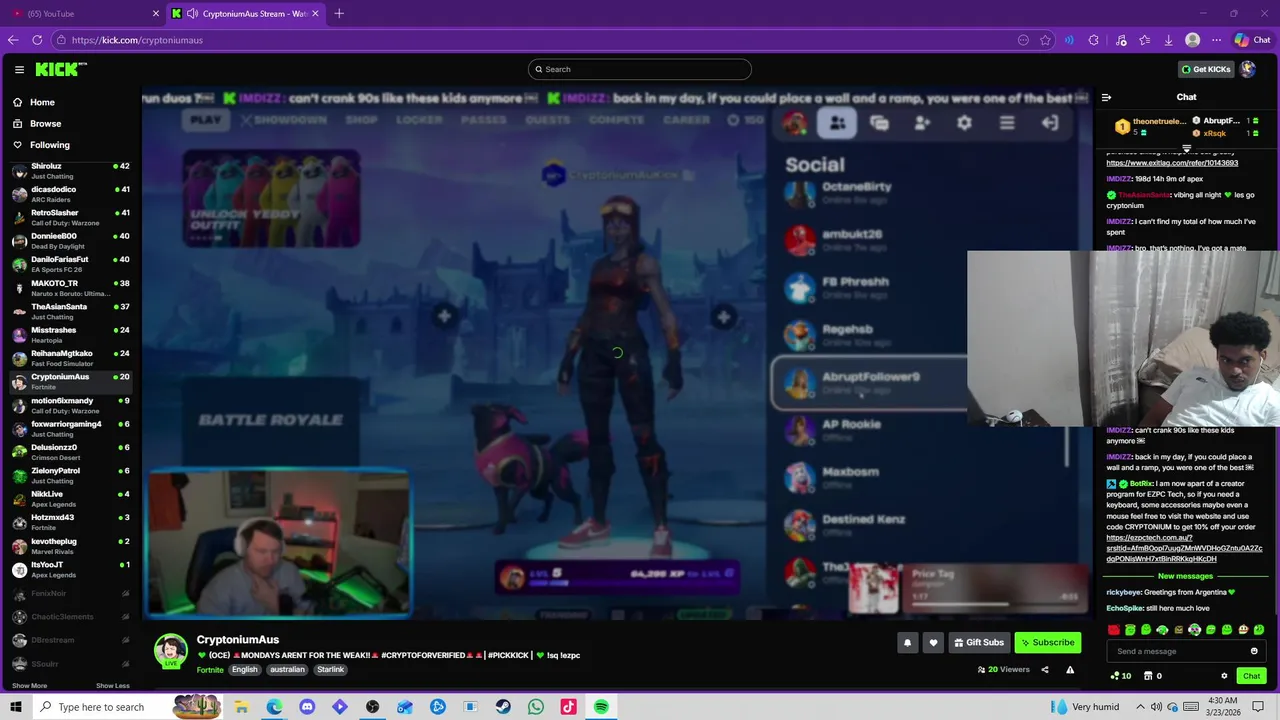Click the green Subscribe button
Screen dimensions: 1280x720
(x=1047, y=643)
